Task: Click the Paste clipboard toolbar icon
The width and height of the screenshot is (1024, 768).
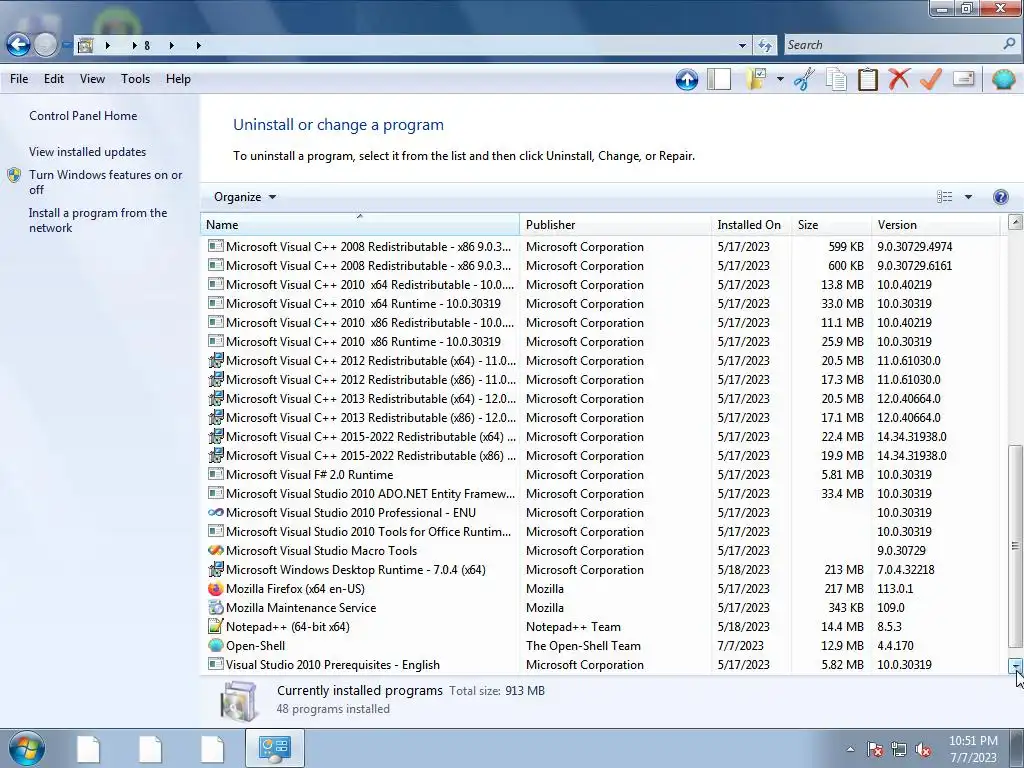Action: coord(867,80)
